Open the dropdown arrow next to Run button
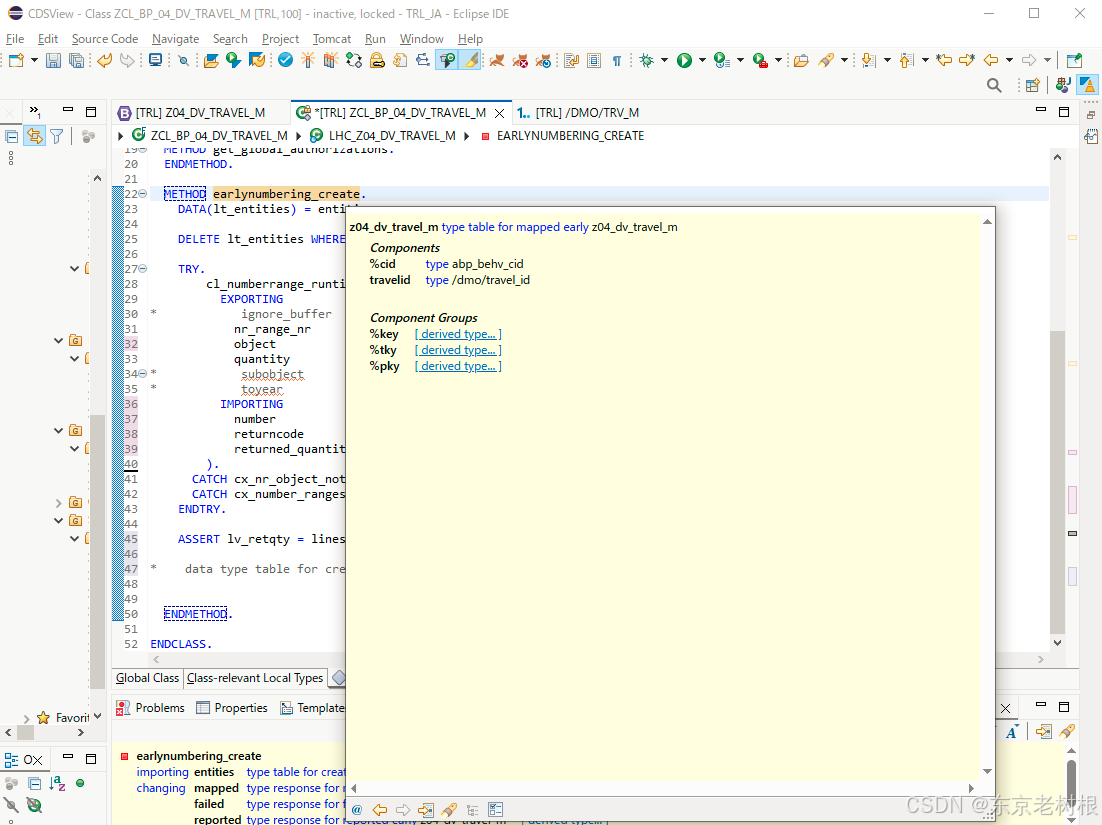This screenshot has width=1102, height=825. pos(702,61)
